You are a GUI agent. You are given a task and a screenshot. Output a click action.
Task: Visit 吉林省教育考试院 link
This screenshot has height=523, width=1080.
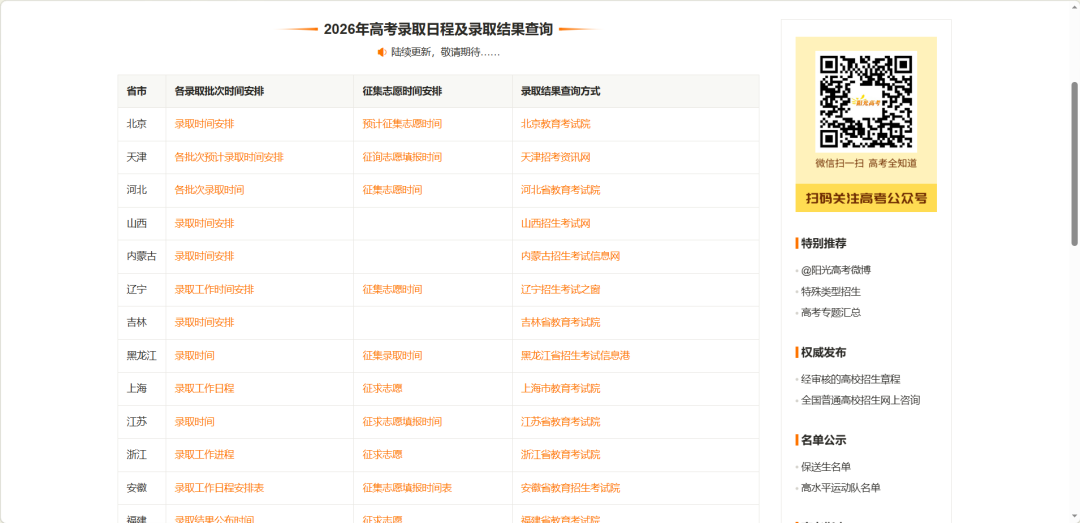561,322
